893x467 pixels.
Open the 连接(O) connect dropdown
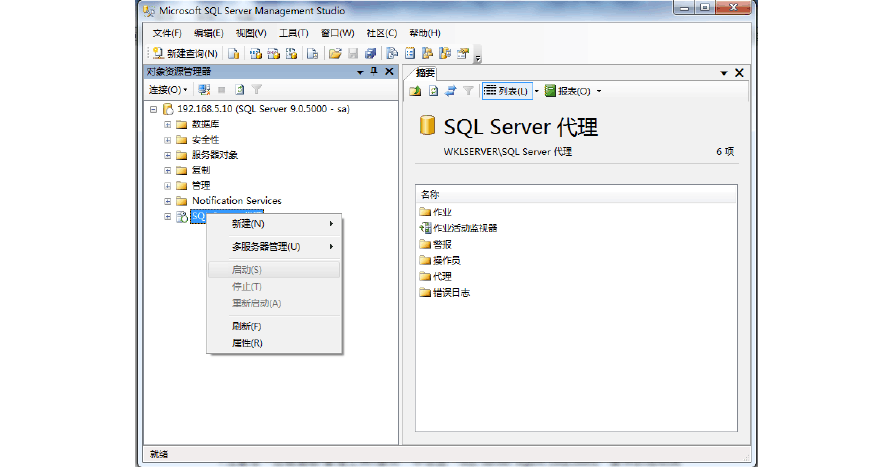point(168,89)
